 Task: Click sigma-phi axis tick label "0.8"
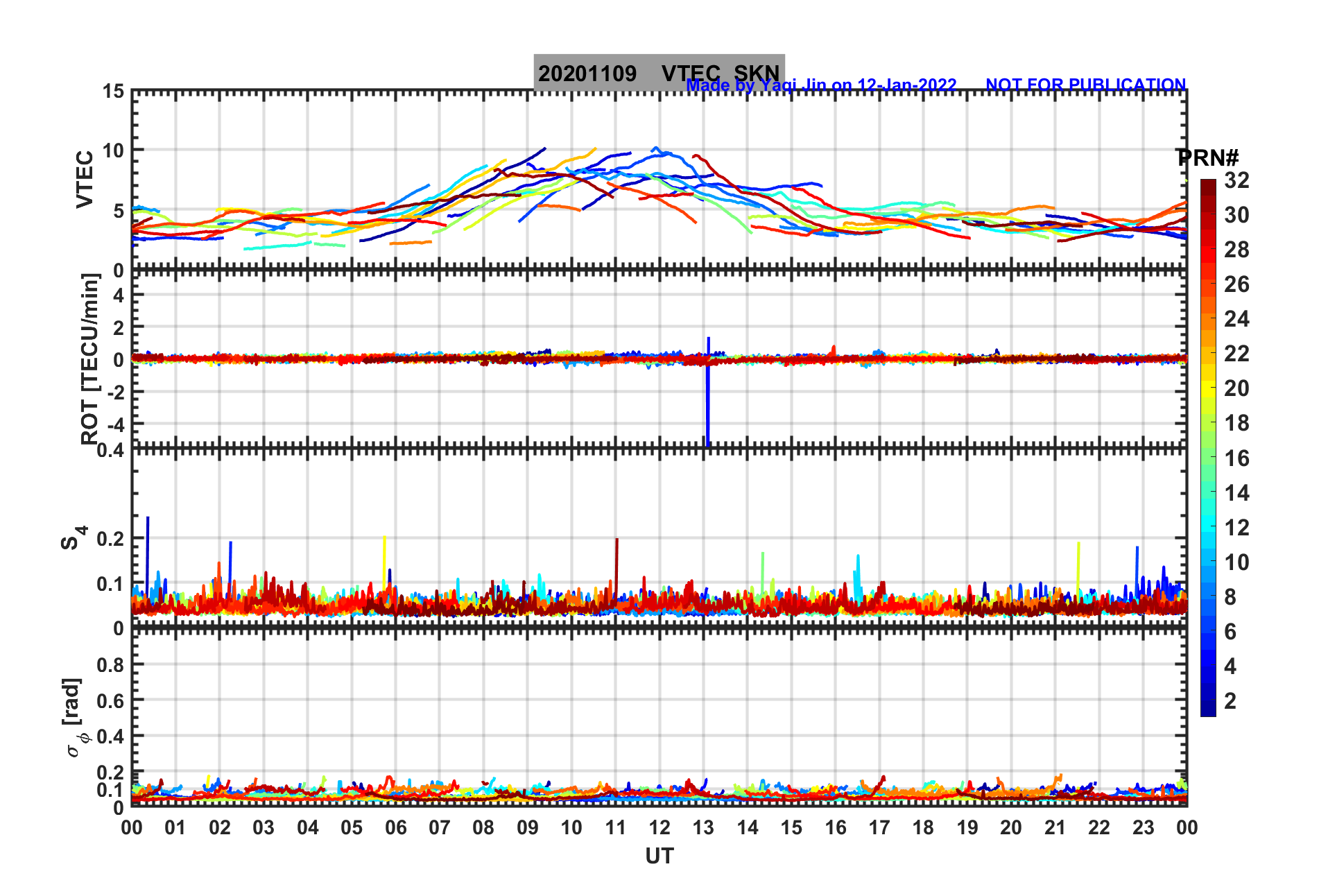click(x=112, y=665)
